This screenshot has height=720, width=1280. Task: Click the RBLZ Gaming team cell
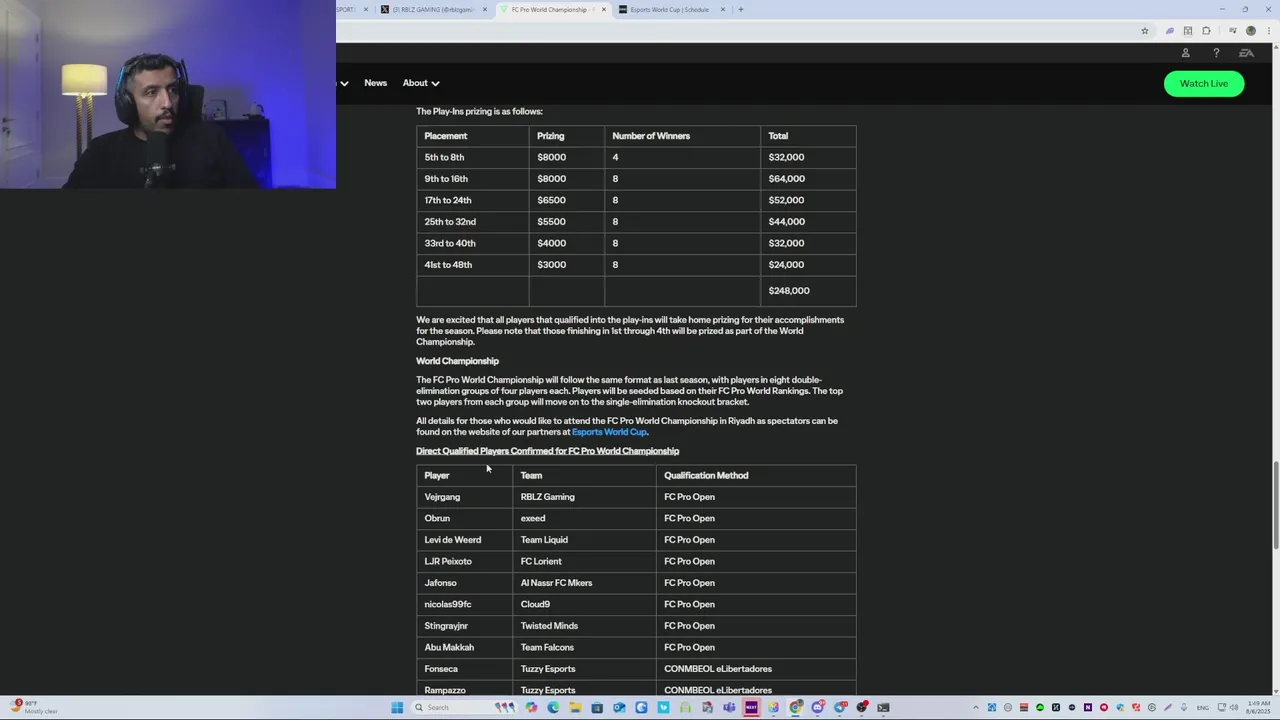584,497
